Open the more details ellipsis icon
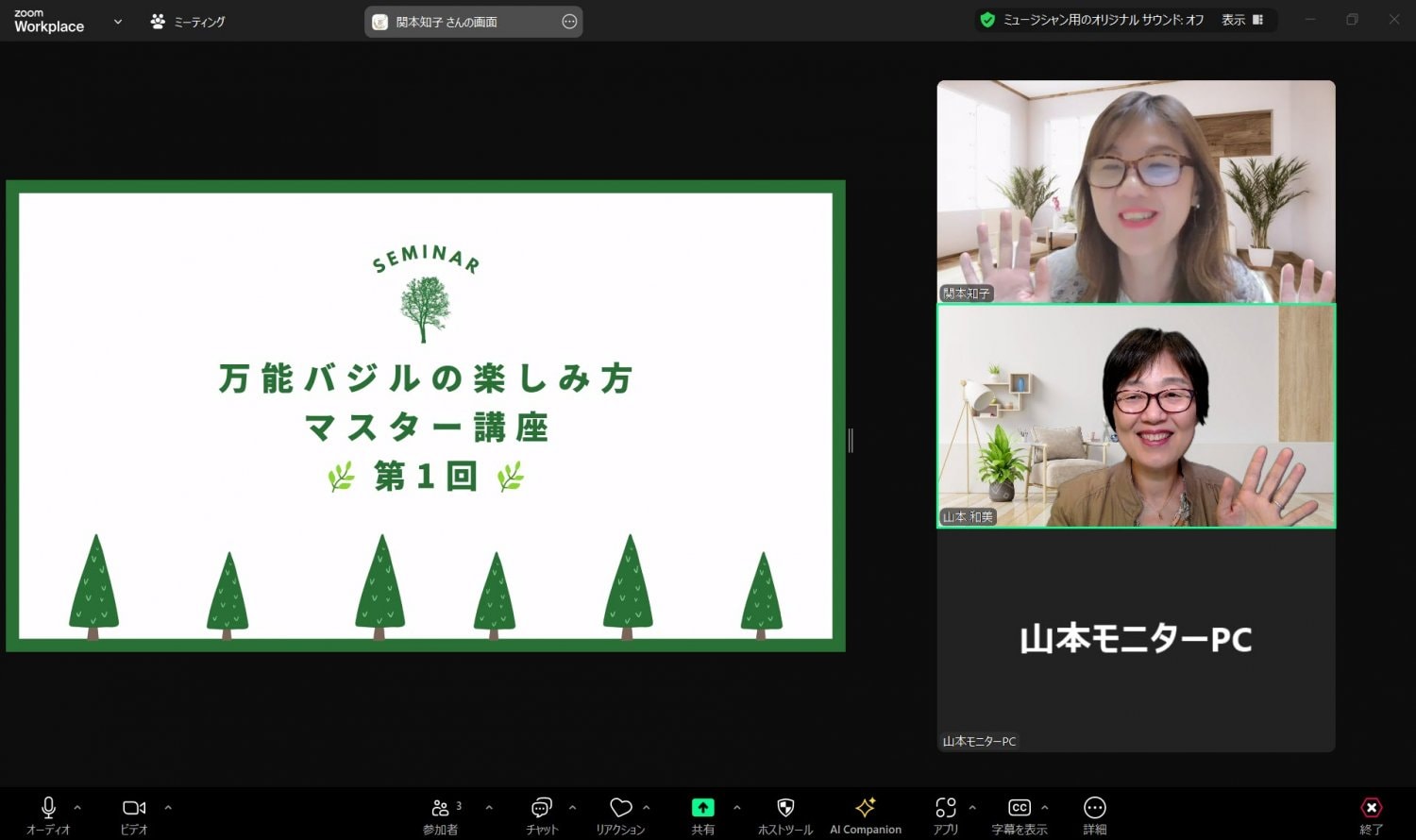This screenshot has height=840, width=1416. [1094, 808]
